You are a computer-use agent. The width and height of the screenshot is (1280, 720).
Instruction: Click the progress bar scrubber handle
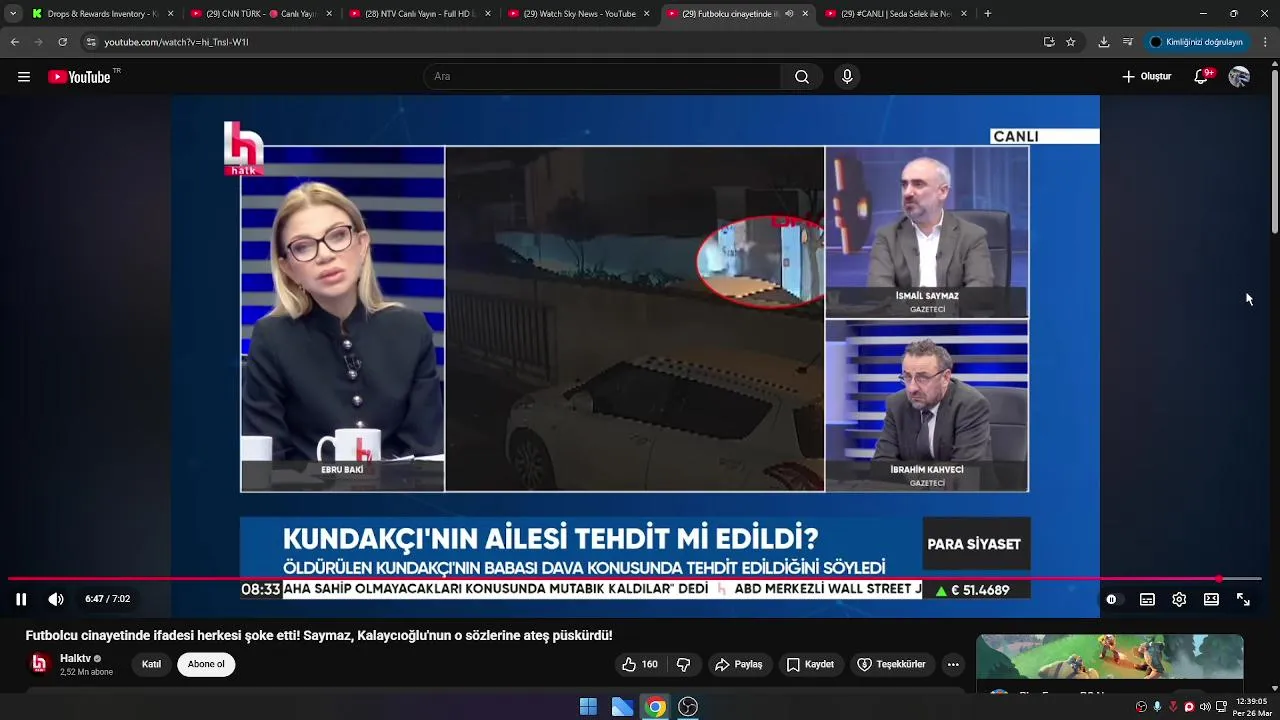point(1219,579)
